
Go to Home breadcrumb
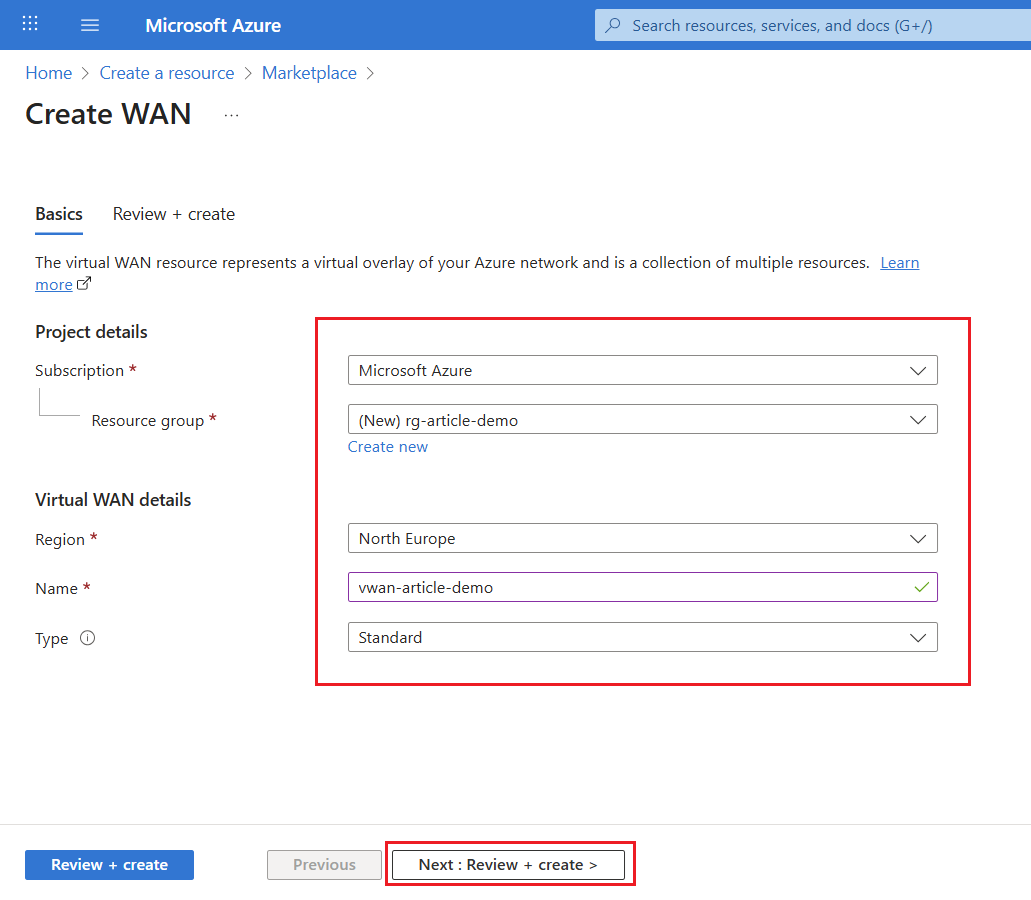tap(49, 73)
